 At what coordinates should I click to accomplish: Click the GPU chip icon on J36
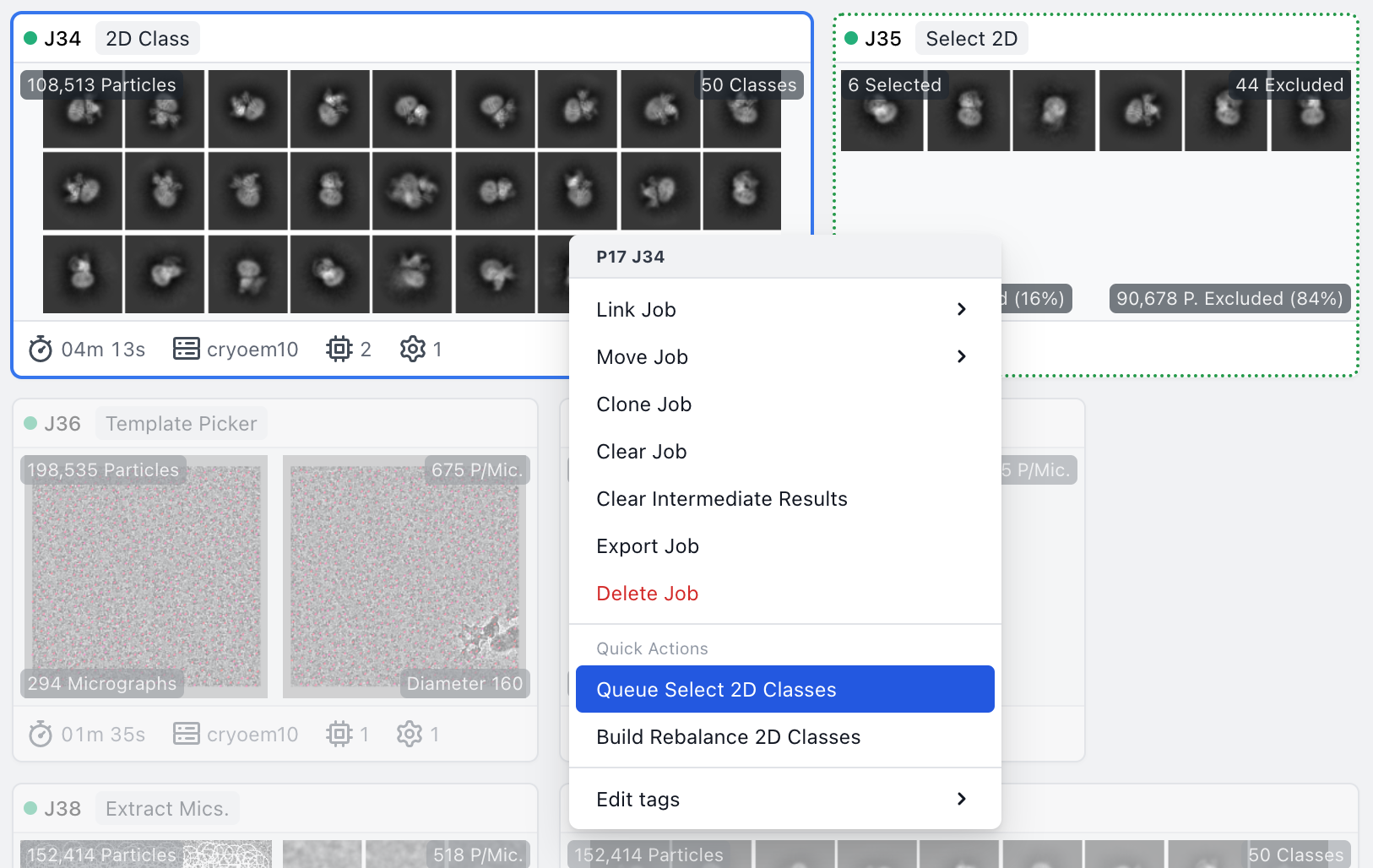[x=339, y=735]
